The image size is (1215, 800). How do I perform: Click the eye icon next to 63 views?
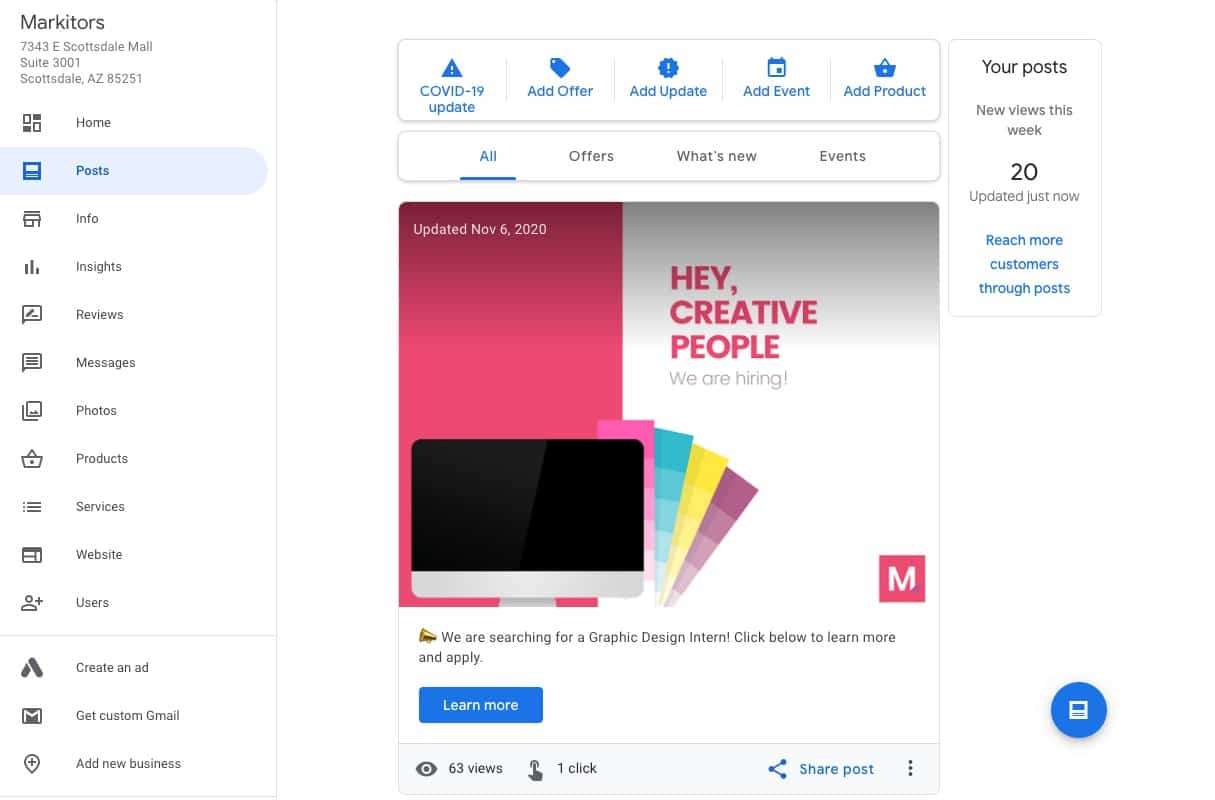coord(427,769)
